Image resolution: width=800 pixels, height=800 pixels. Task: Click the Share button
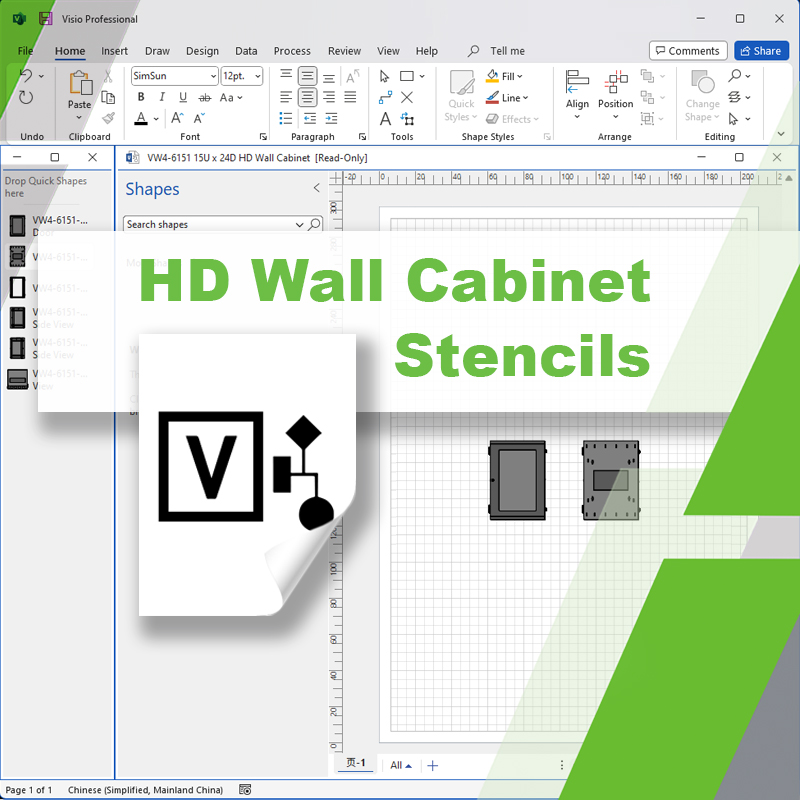tap(761, 50)
